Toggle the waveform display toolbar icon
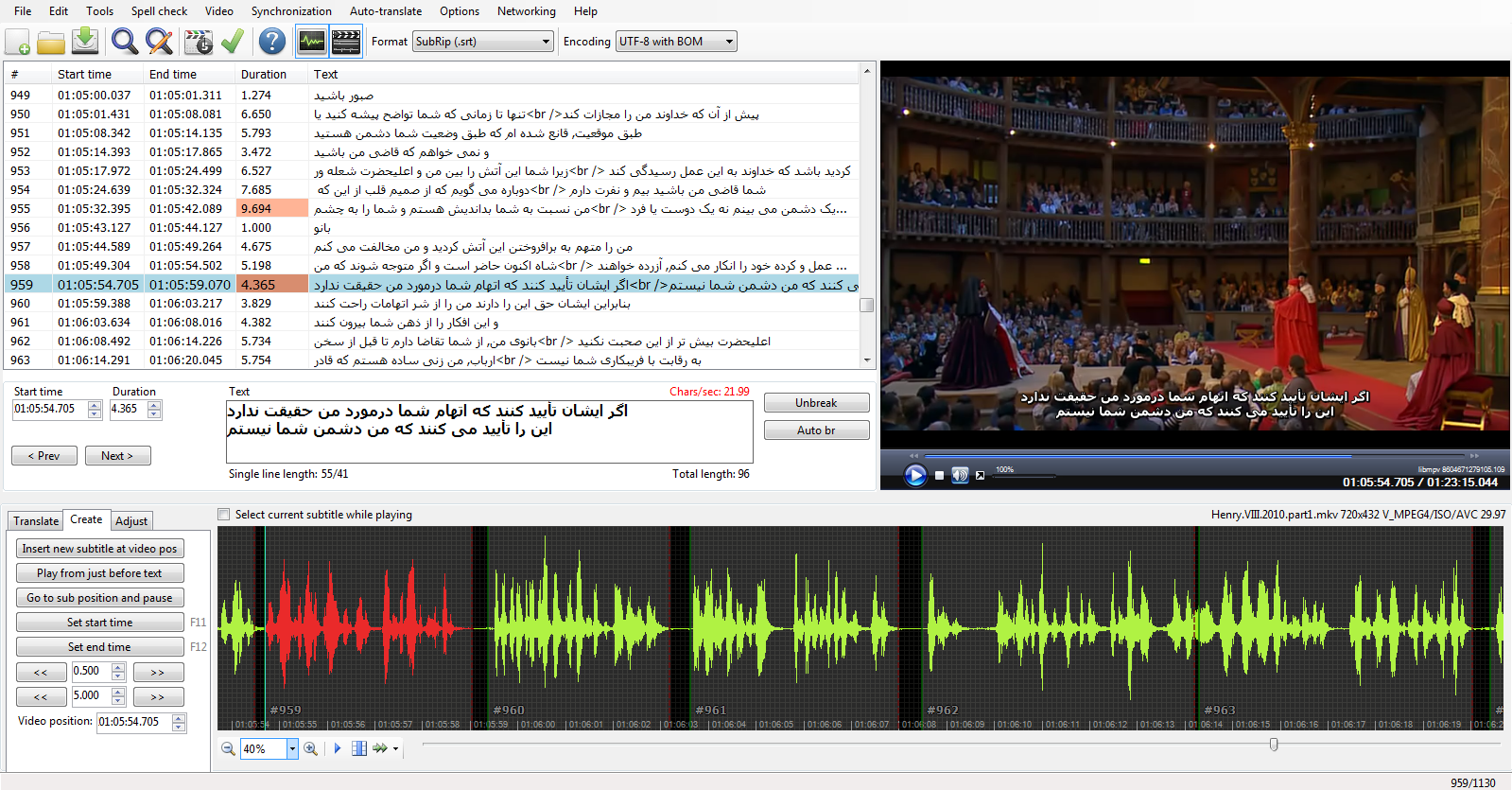 [312, 42]
